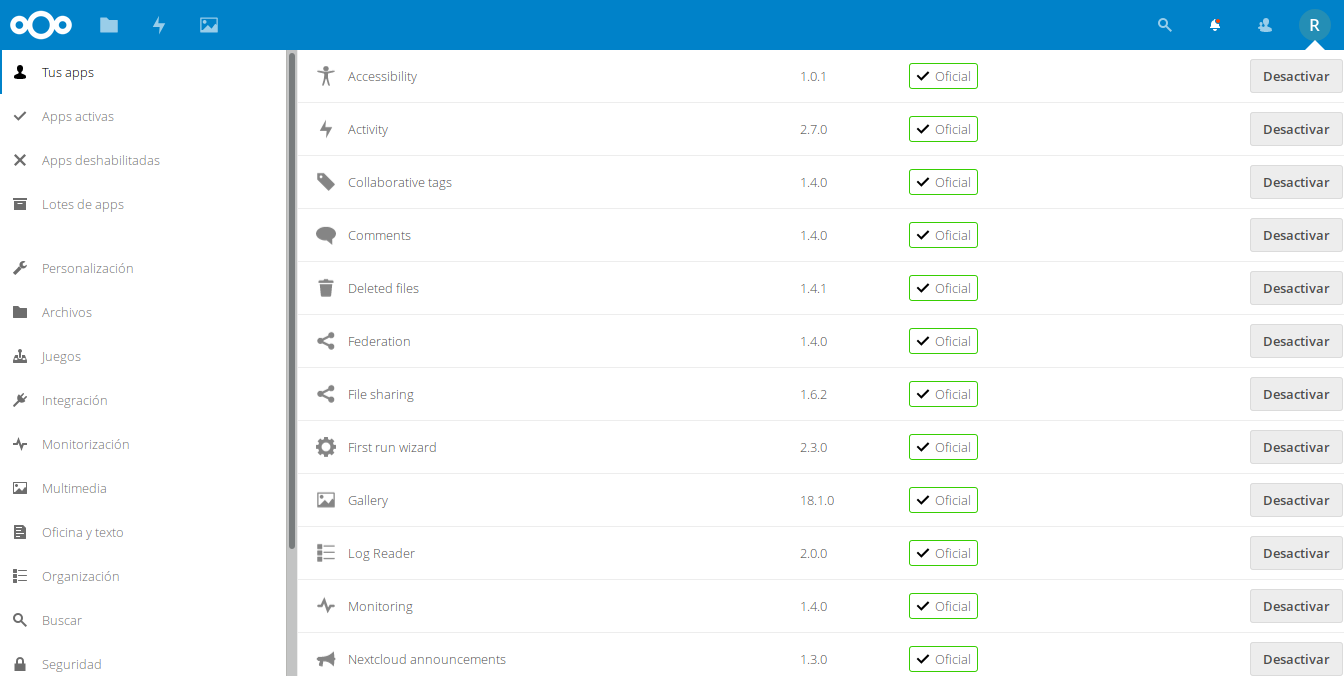Click the Comments app row name
This screenshot has height=676, width=1344.
click(379, 235)
